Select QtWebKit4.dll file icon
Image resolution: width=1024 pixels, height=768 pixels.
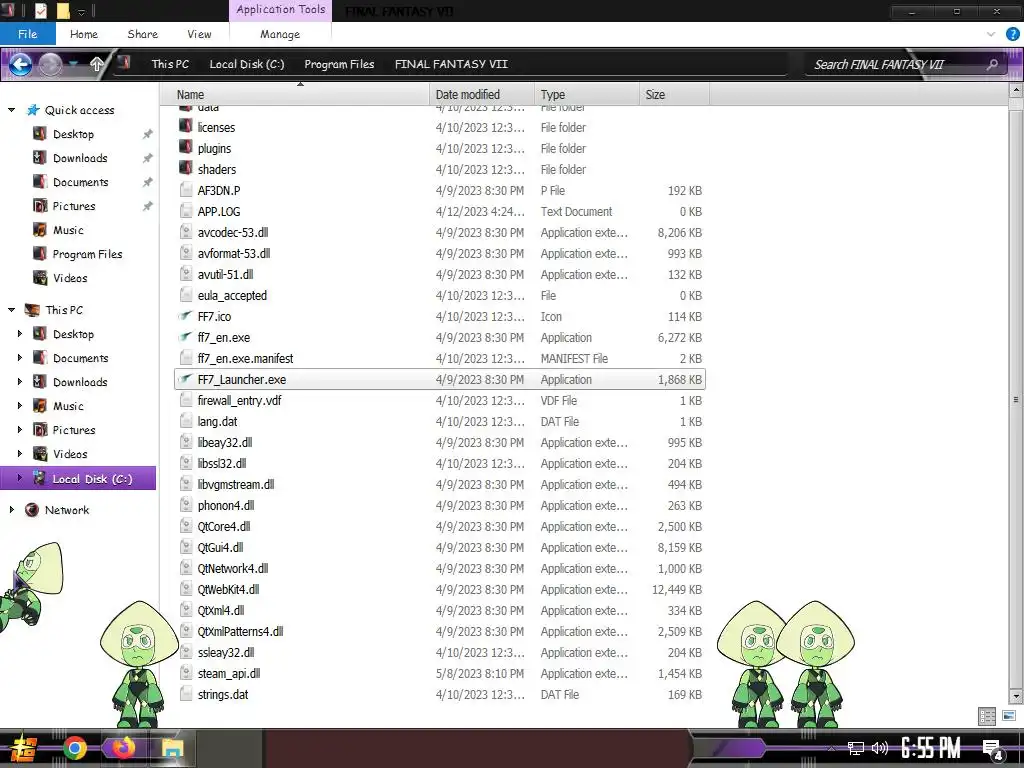(x=186, y=589)
